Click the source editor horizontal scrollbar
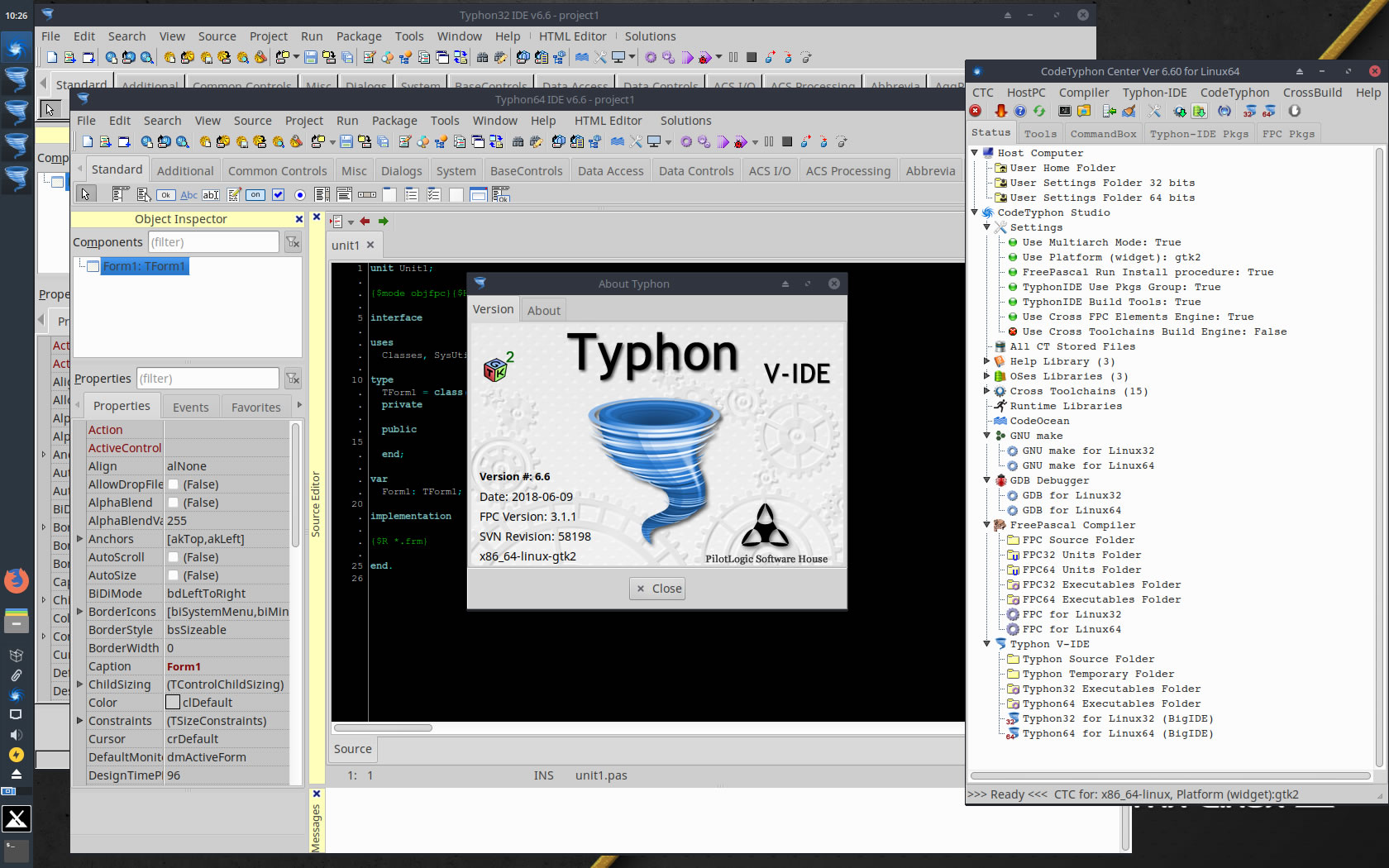The image size is (1389, 868). pyautogui.click(x=383, y=728)
